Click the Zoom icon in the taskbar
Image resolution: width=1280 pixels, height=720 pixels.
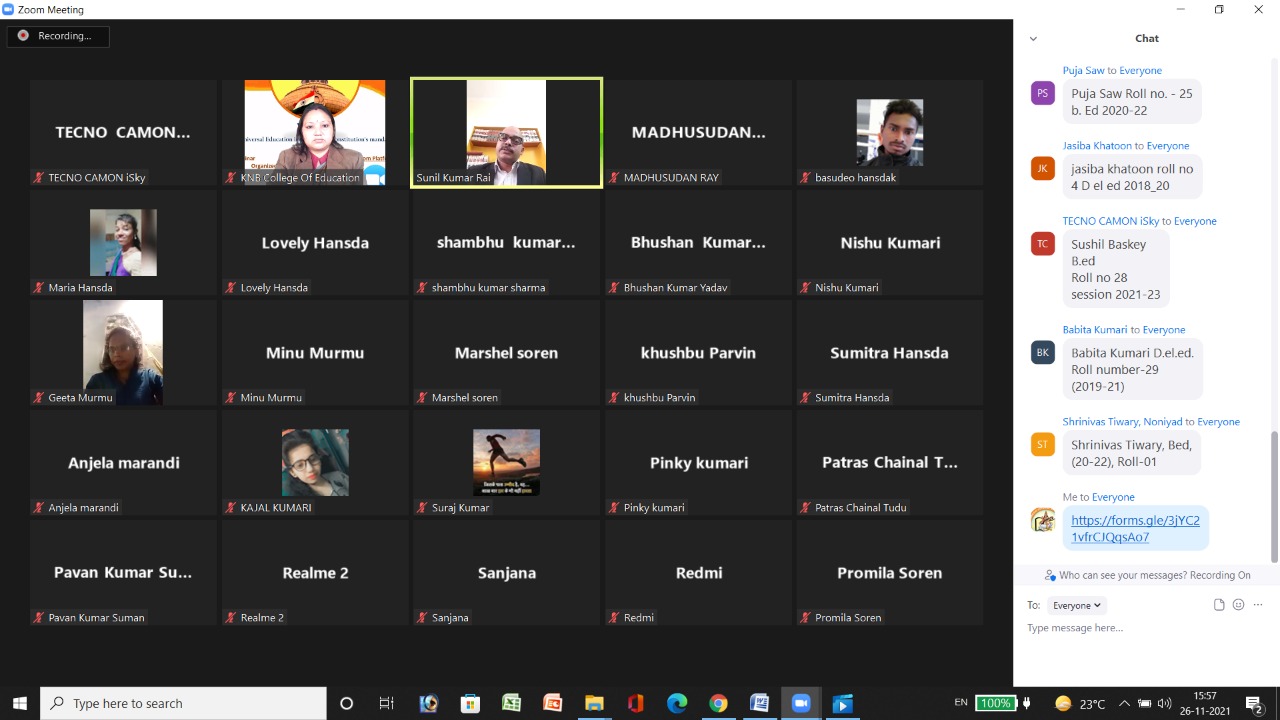coord(800,703)
